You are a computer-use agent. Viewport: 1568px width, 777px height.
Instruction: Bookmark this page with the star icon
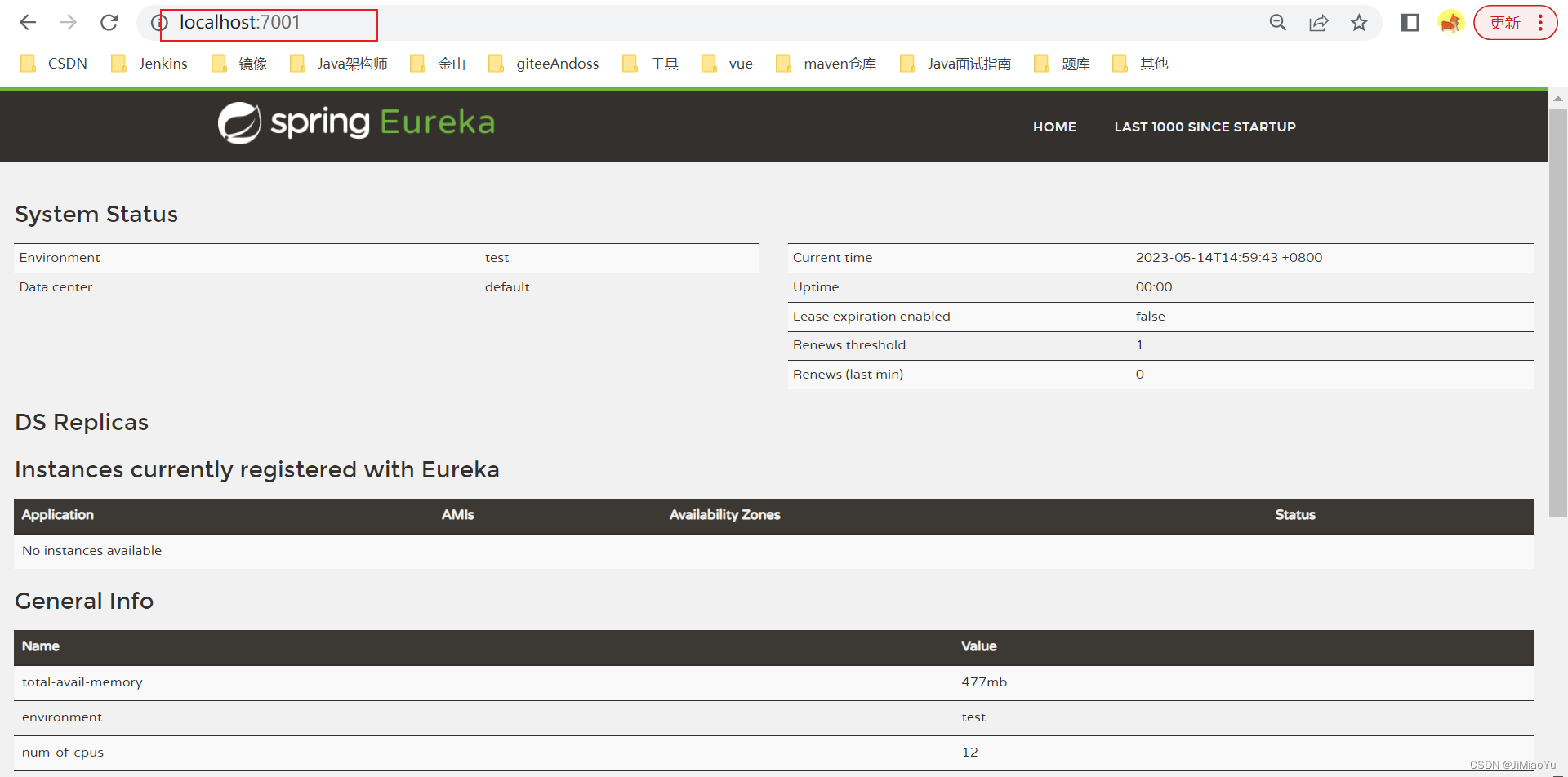[x=1359, y=23]
